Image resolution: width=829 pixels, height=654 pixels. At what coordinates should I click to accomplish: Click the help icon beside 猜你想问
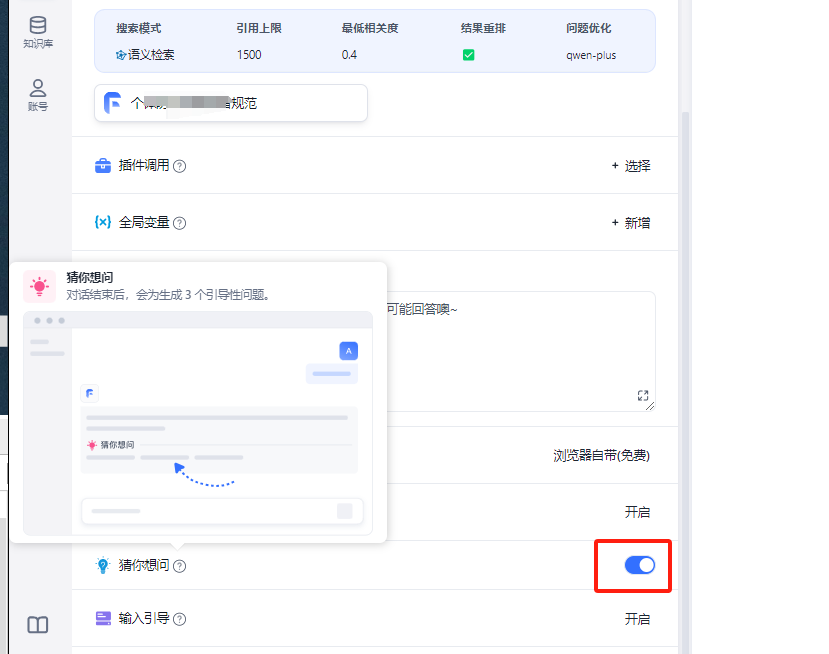[x=179, y=566]
